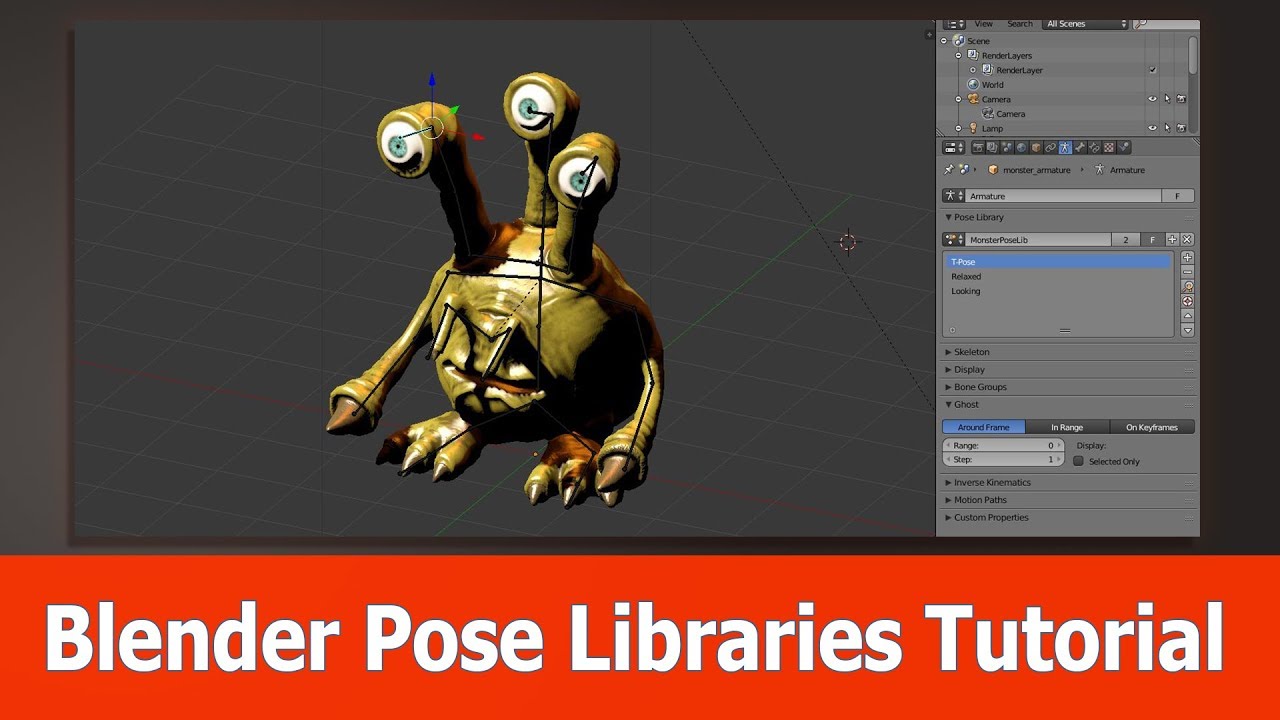
Task: Click the plus button beside MonsterPoseLib
Action: tap(1172, 240)
